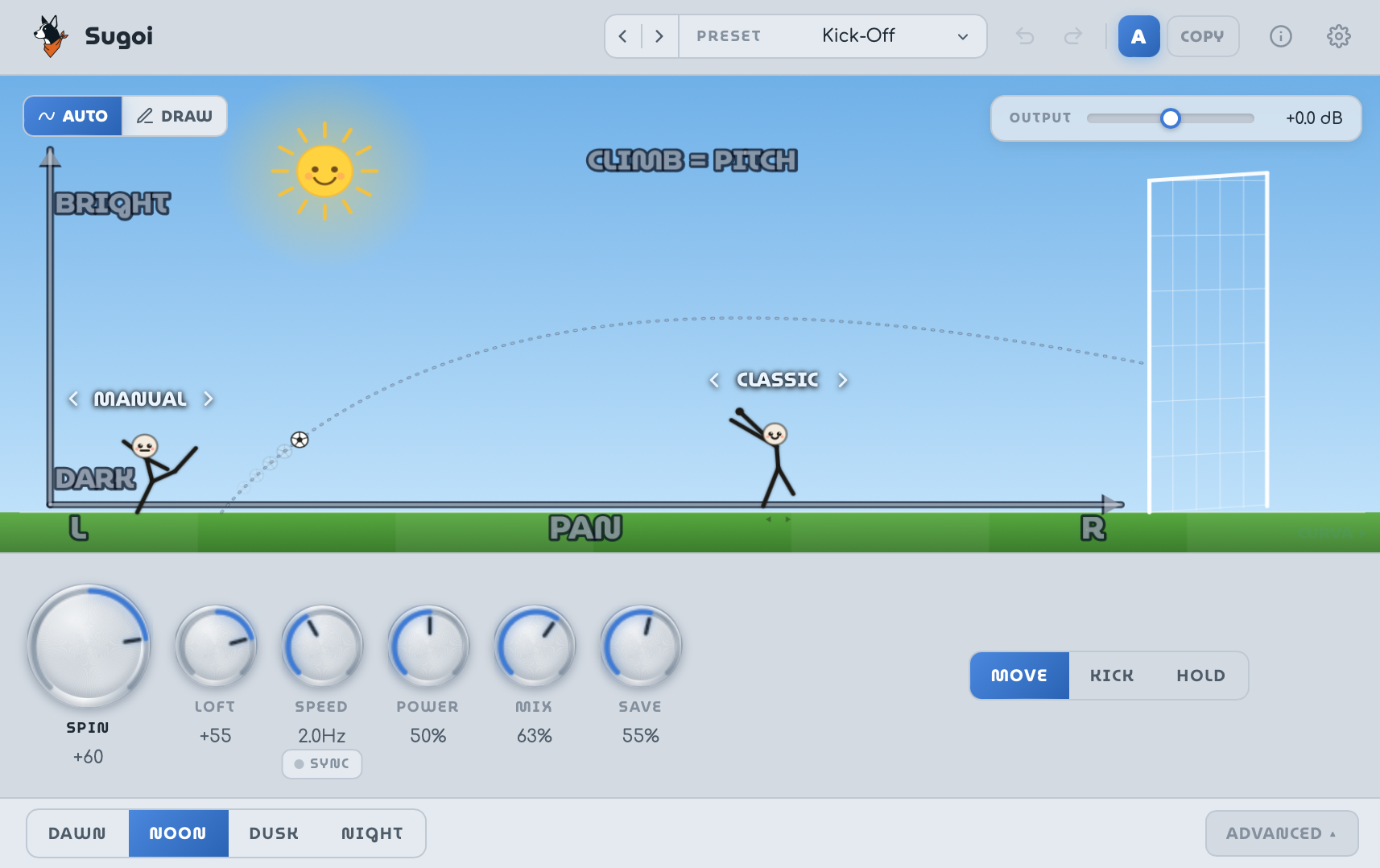This screenshot has height=868, width=1380.
Task: Click the CLIMB = PITCH label
Action: point(692,160)
